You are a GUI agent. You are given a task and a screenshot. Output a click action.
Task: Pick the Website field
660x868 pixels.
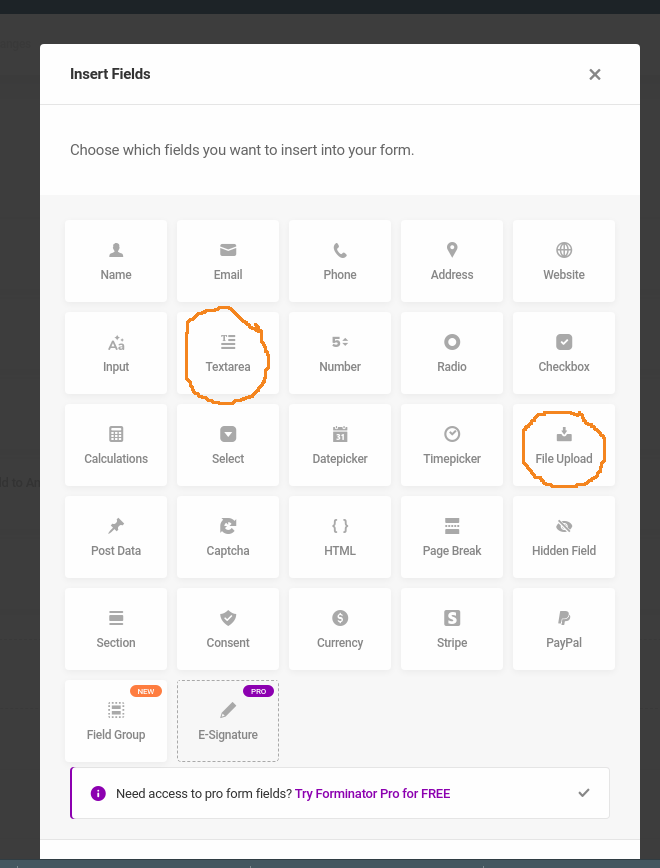[564, 261]
